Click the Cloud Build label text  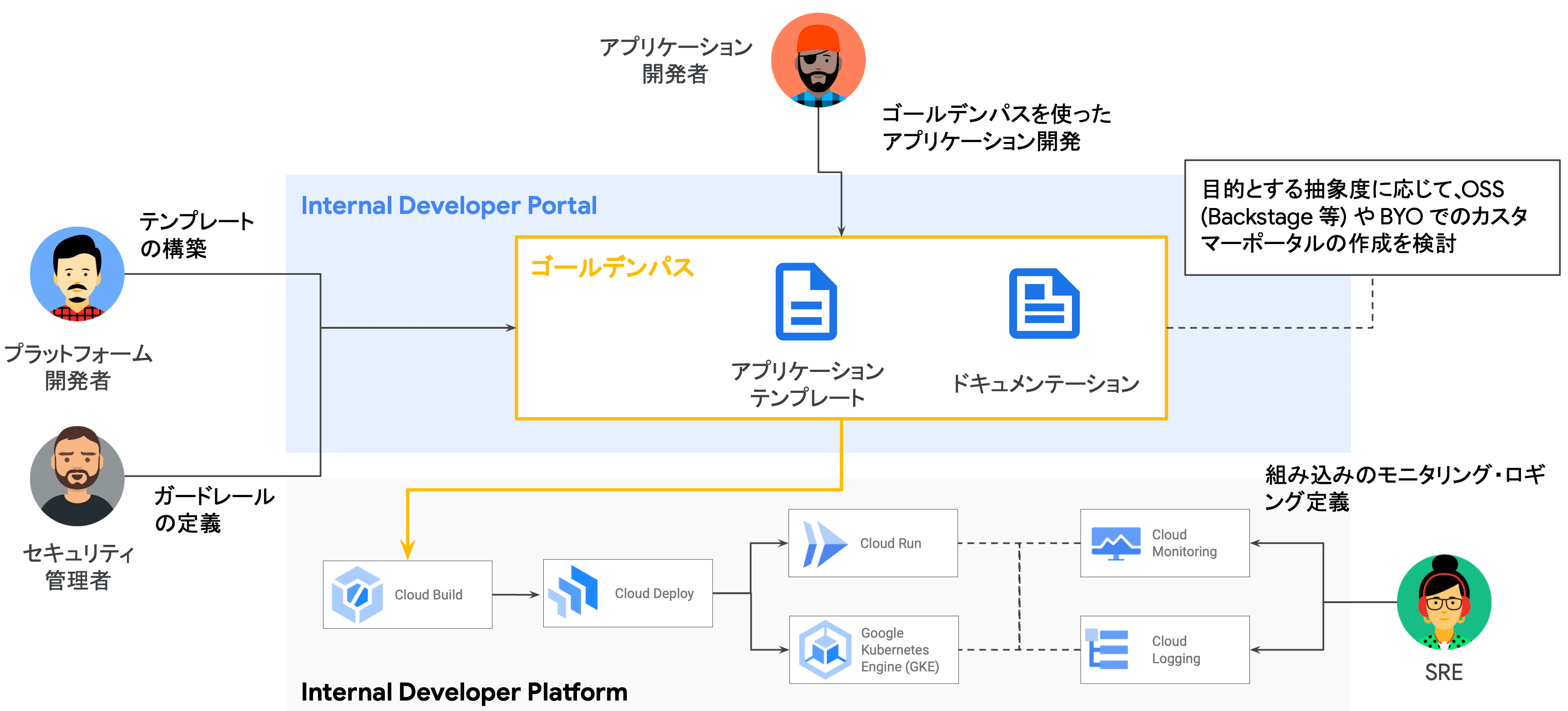[x=429, y=595]
